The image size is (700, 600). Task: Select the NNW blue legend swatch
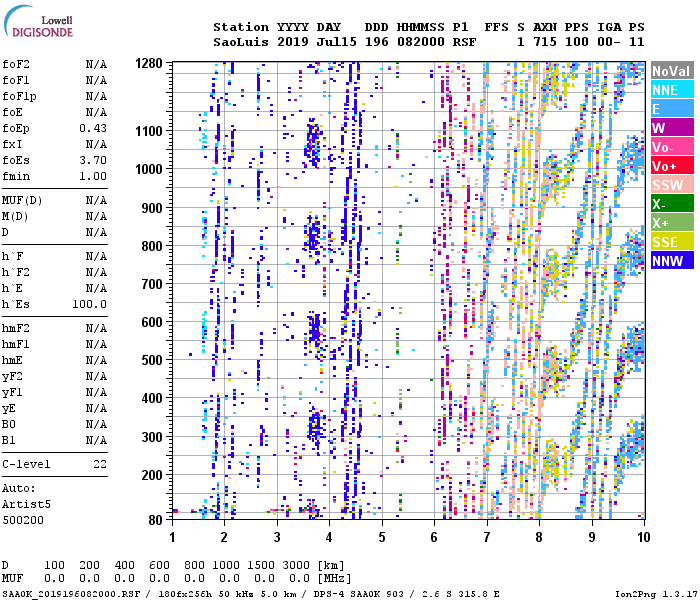[672, 261]
